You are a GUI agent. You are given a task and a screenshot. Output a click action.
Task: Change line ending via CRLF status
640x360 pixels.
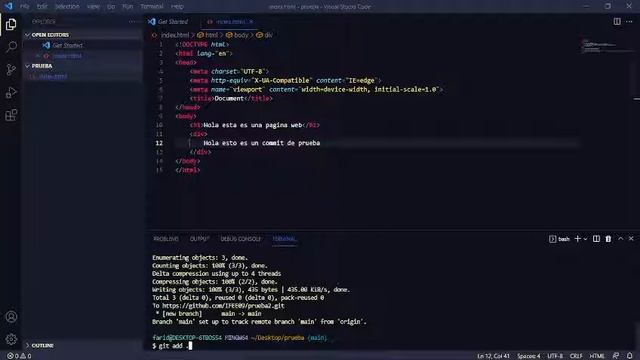pos(576,356)
